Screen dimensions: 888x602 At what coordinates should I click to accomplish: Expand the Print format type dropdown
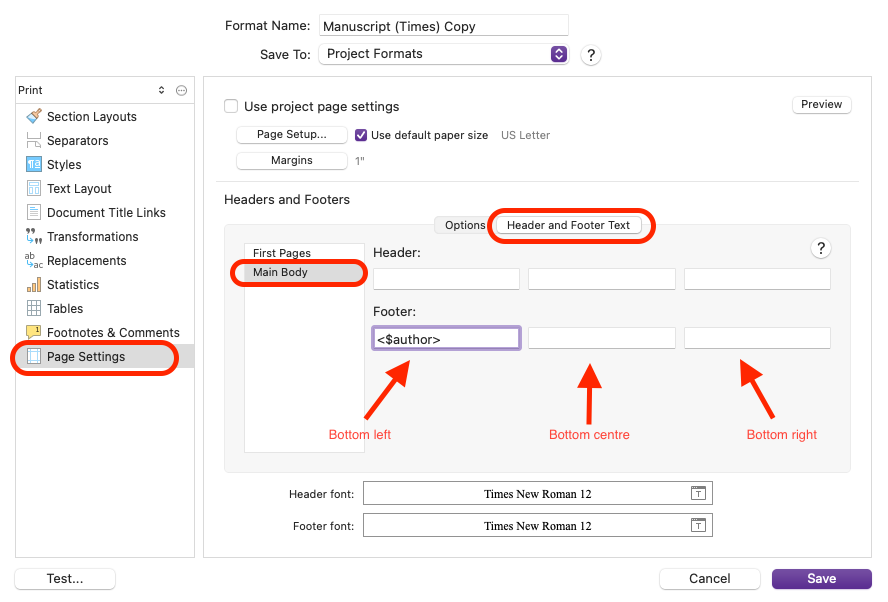[x=161, y=90]
